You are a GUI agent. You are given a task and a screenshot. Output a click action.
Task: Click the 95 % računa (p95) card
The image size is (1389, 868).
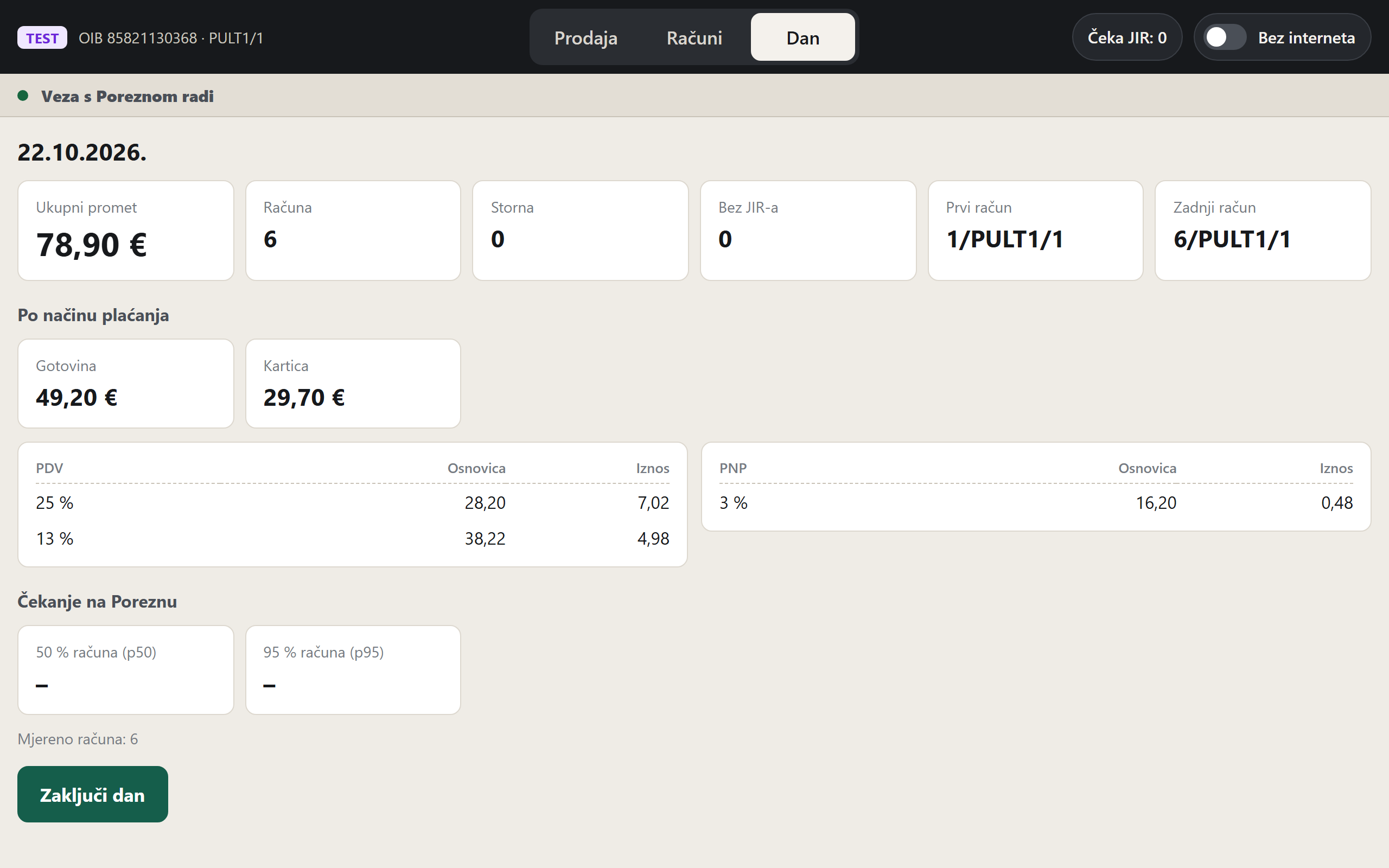point(353,670)
